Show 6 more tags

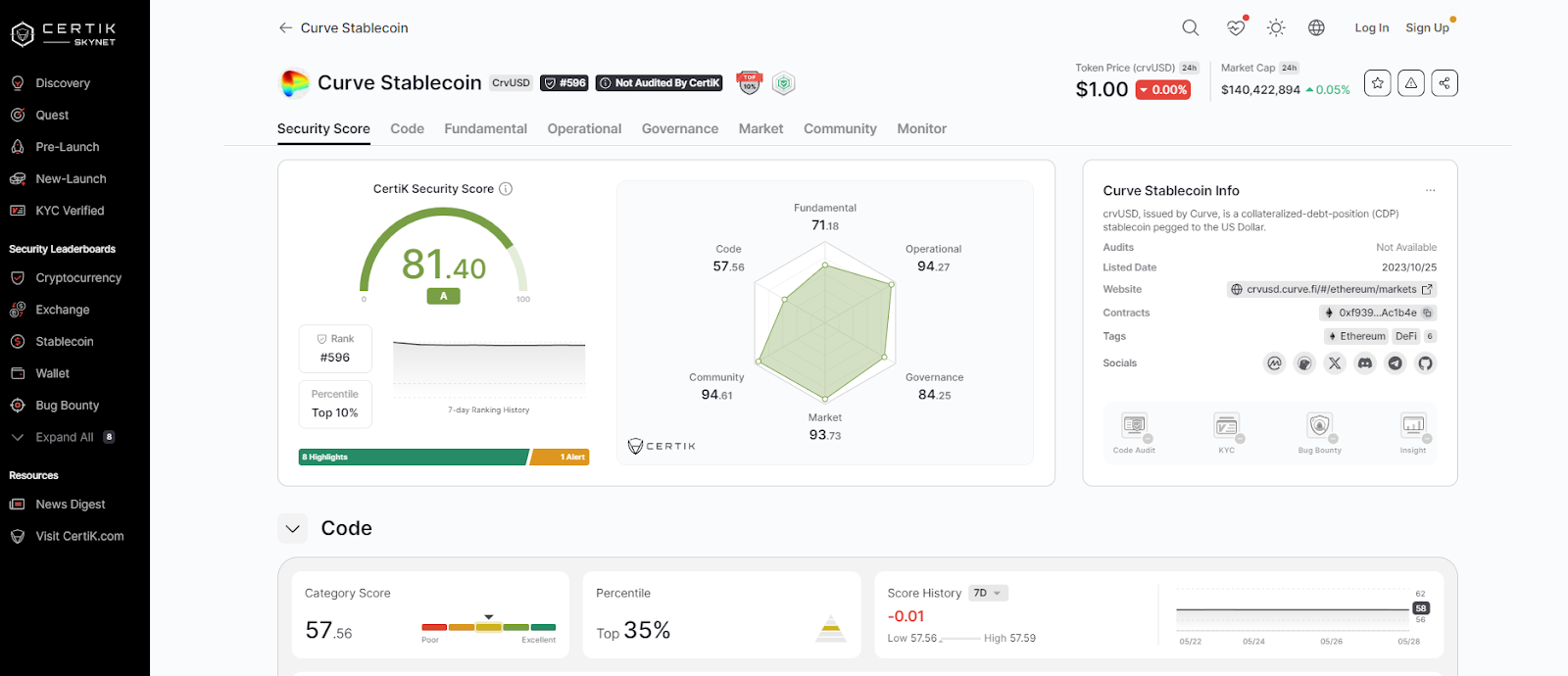tap(1430, 336)
